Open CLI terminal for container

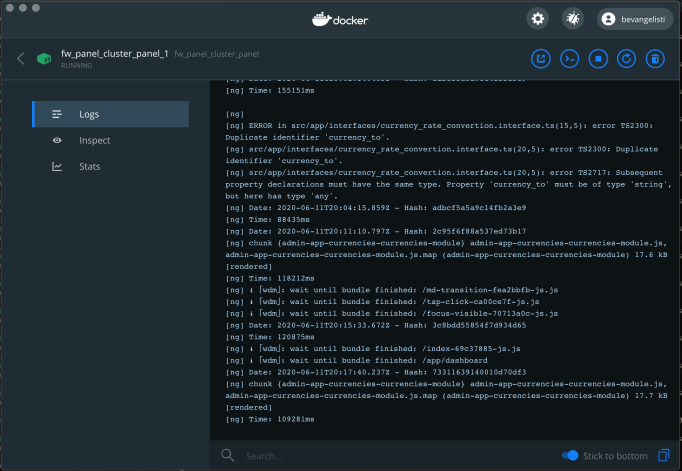coord(569,59)
